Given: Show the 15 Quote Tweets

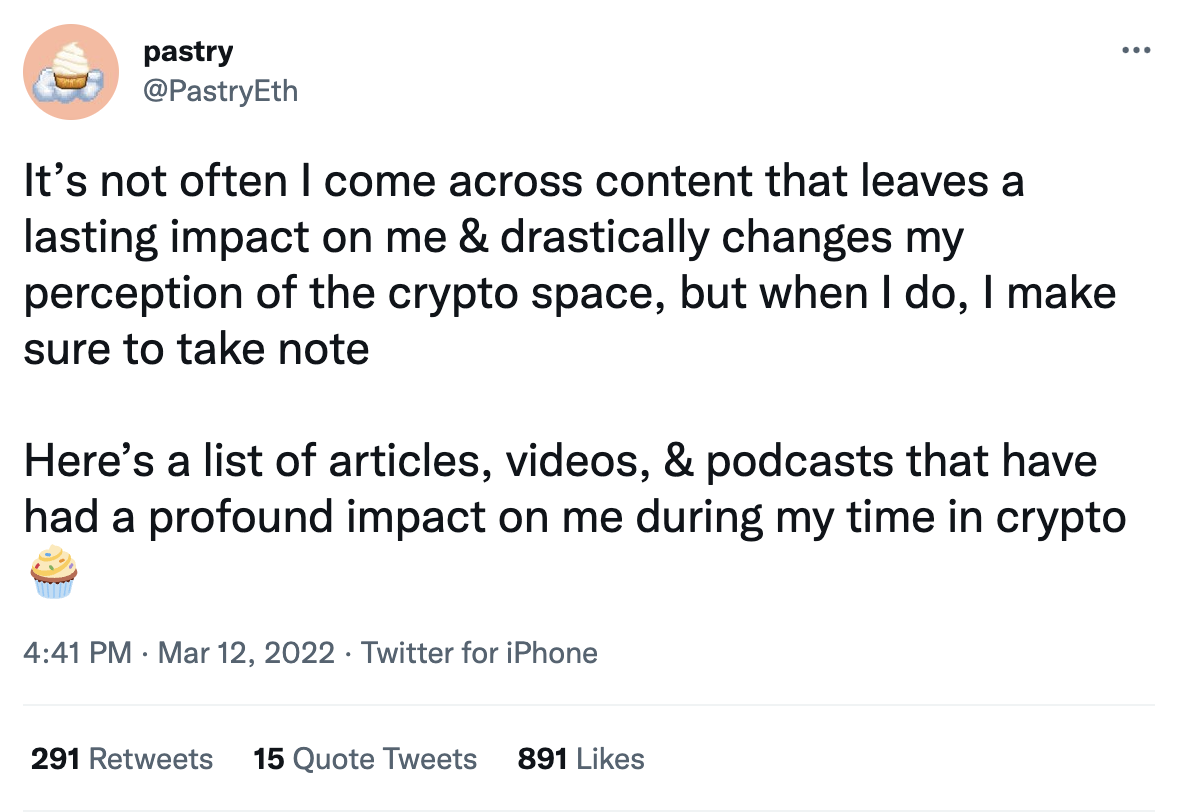Looking at the screenshot, I should coord(365,759).
